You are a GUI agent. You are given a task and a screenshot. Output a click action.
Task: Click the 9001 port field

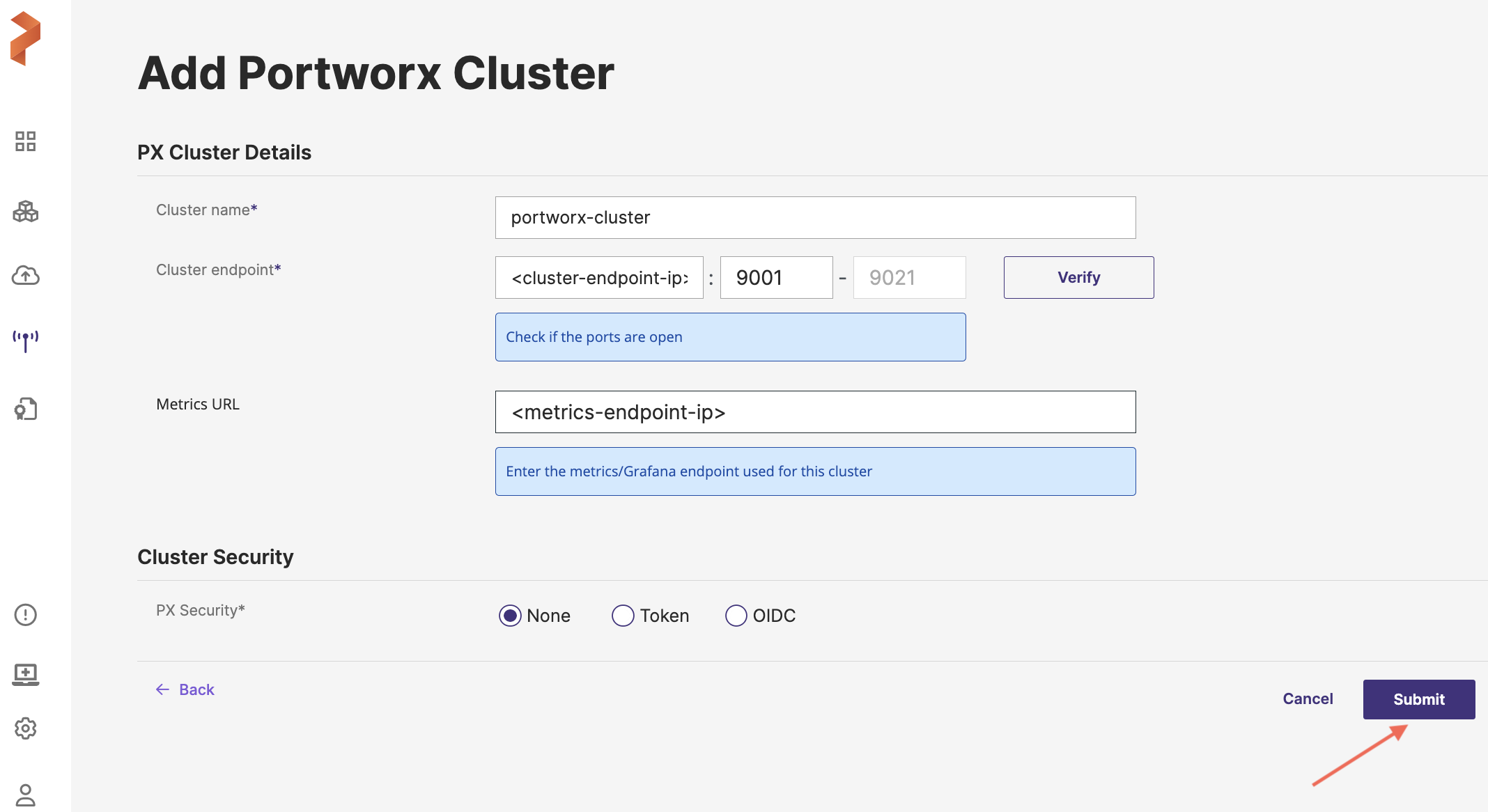(776, 277)
